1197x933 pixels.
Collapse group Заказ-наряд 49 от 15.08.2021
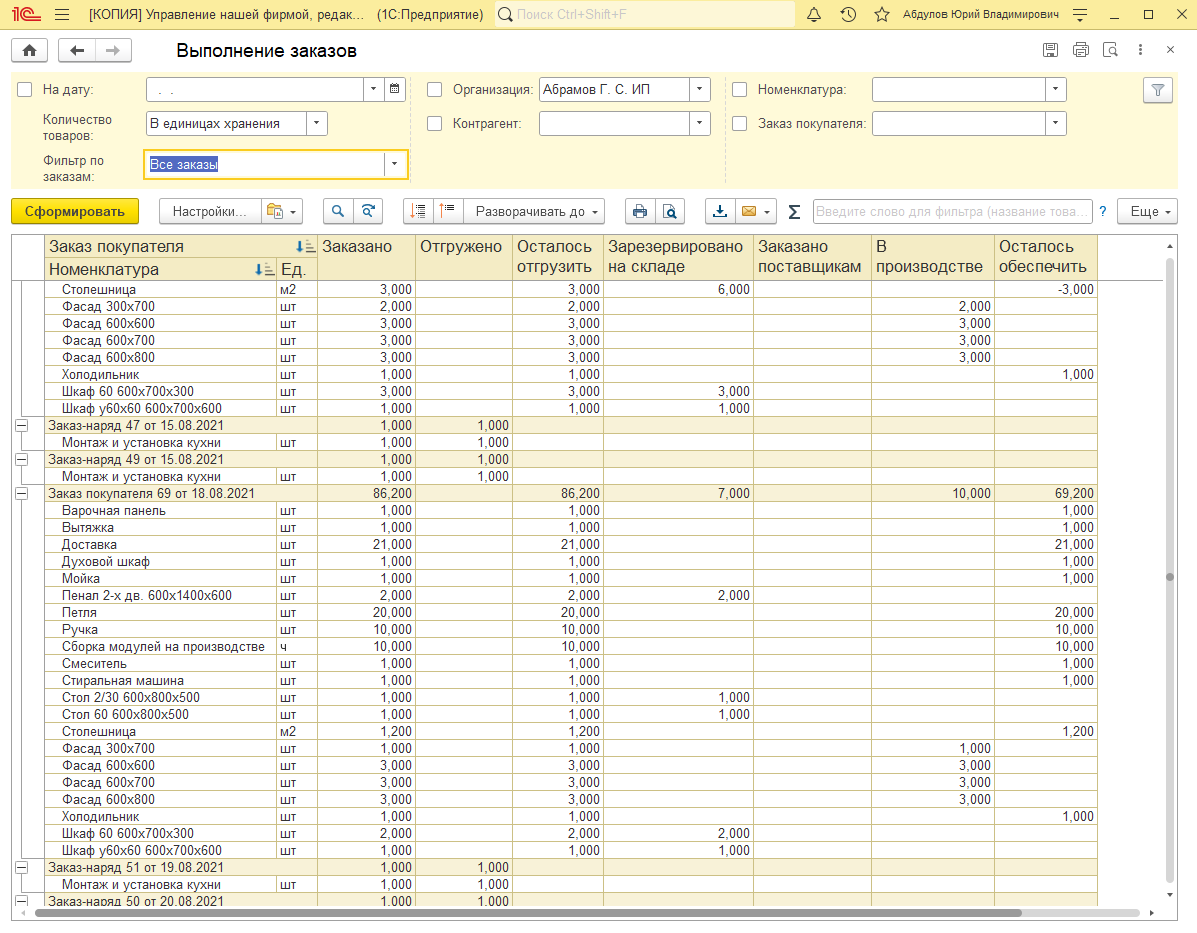click(21, 460)
